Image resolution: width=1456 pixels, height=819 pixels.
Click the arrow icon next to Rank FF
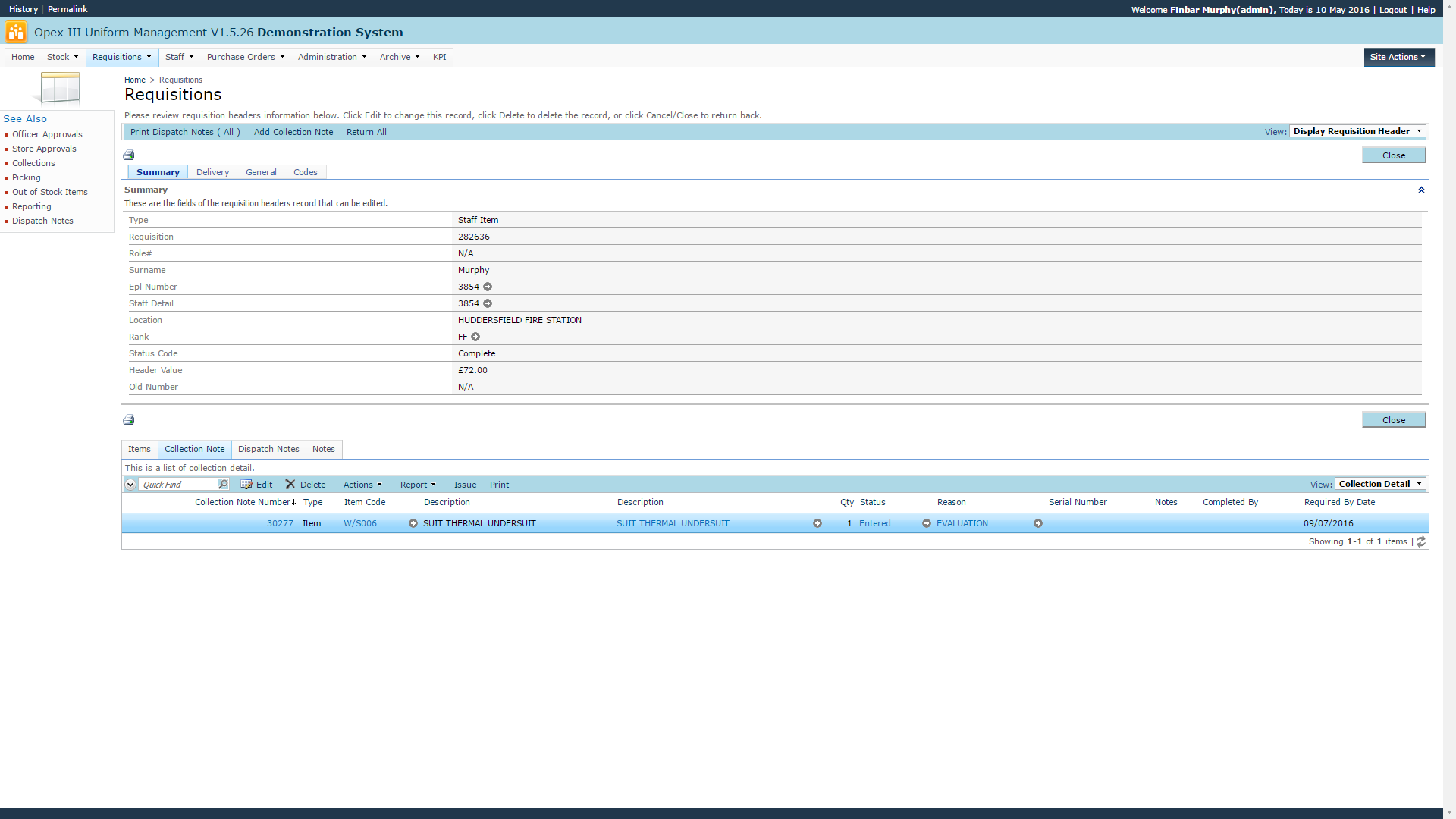pyautogui.click(x=475, y=337)
